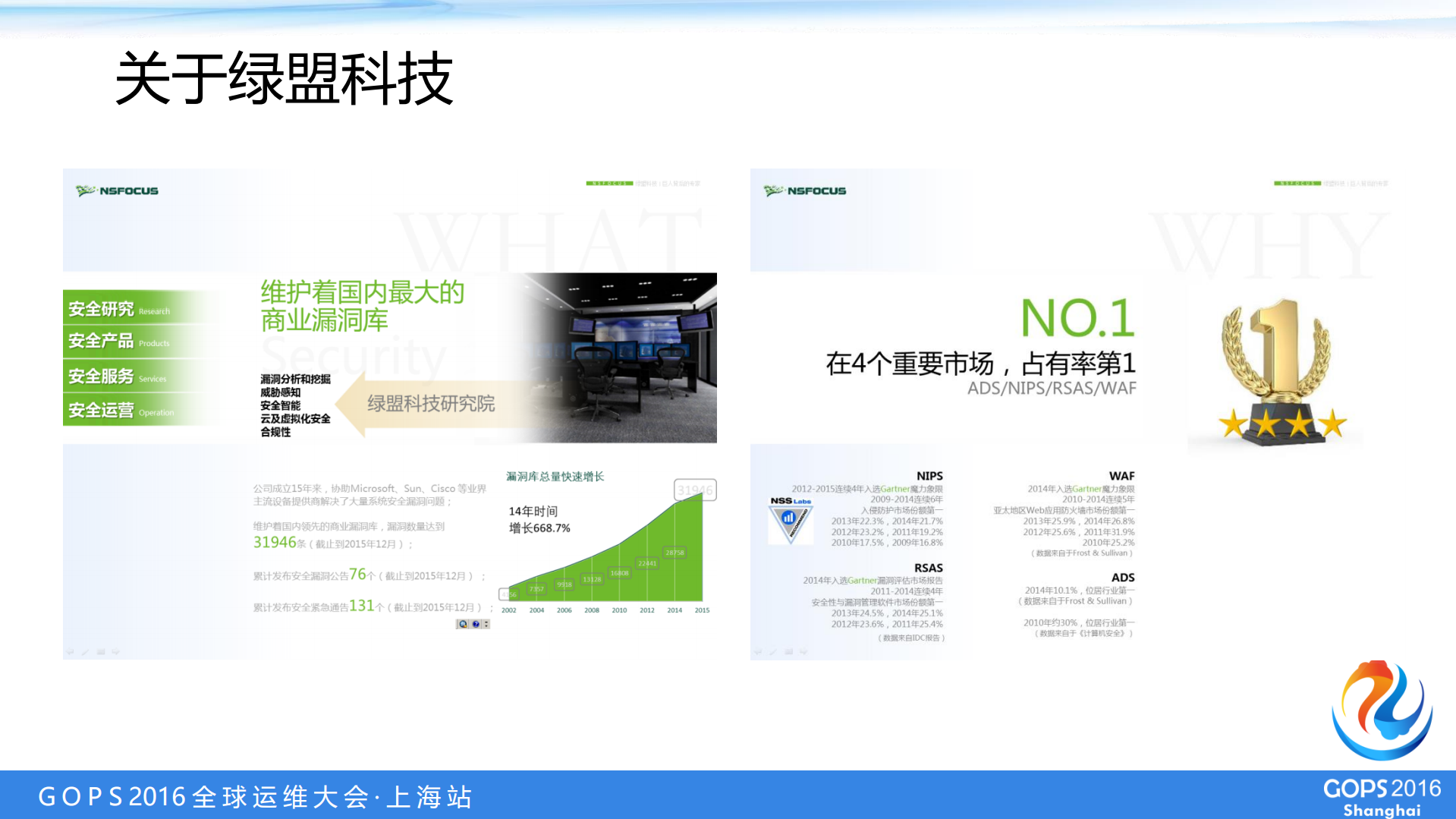Screen dimensions: 1456x819
Task: Click the back arrow navigation icon on the right slide
Action: [x=757, y=651]
